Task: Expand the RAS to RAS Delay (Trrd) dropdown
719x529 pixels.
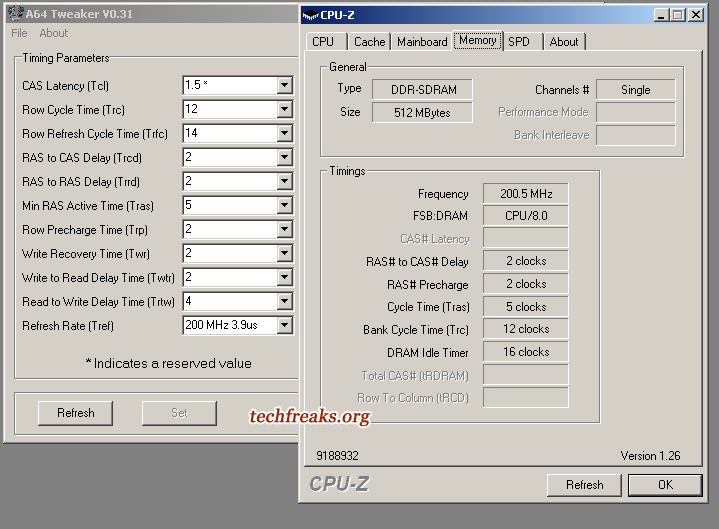Action: click(x=285, y=181)
